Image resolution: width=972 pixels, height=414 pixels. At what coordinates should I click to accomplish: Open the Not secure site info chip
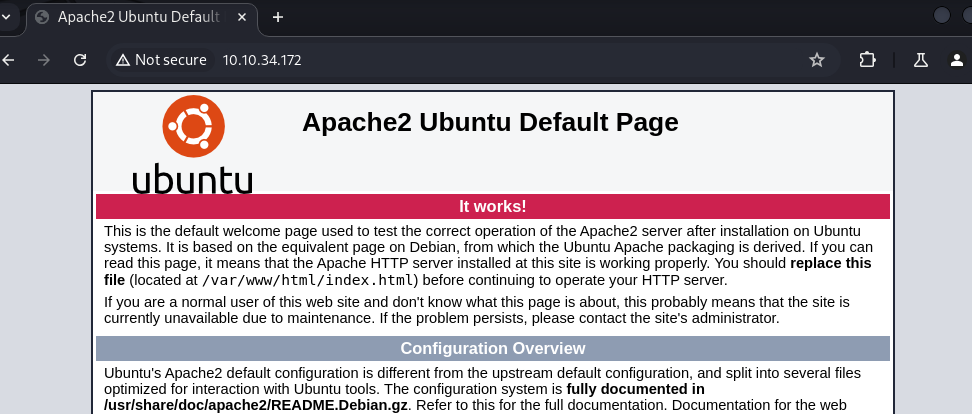point(160,60)
